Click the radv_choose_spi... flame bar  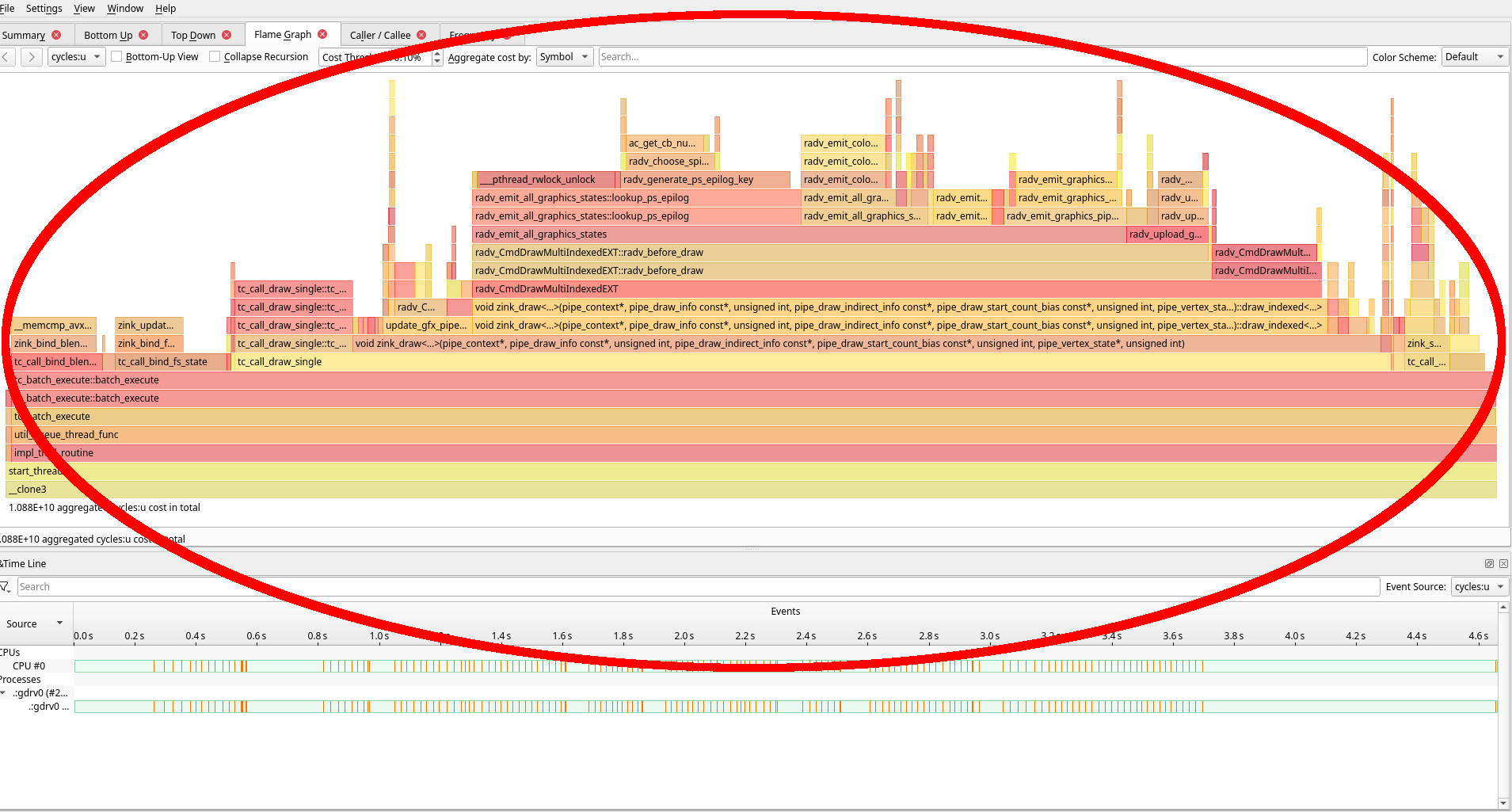click(669, 162)
